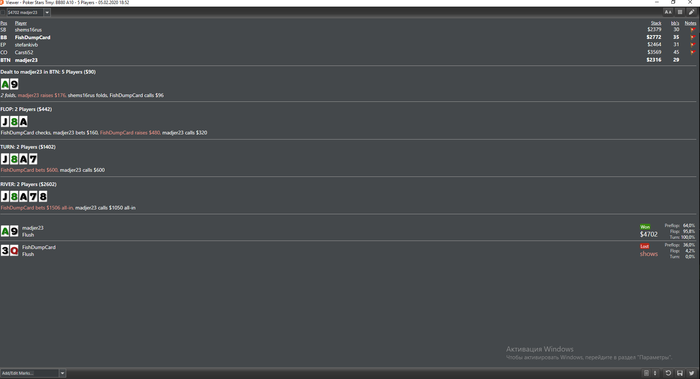The height and width of the screenshot is (379, 700).
Task: Click the green Won badge
Action: pyautogui.click(x=645, y=227)
